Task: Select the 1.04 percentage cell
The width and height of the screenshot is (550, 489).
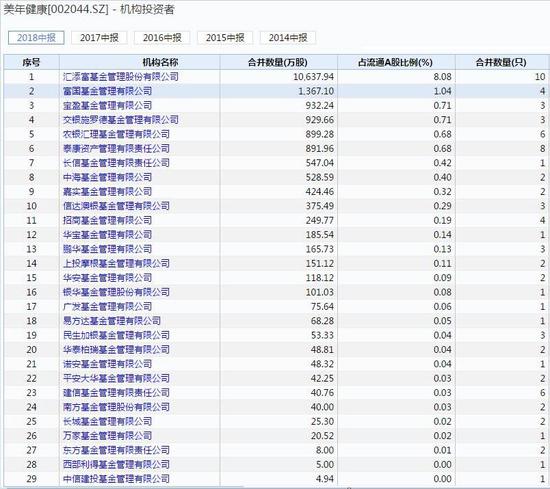Action: [x=442, y=91]
